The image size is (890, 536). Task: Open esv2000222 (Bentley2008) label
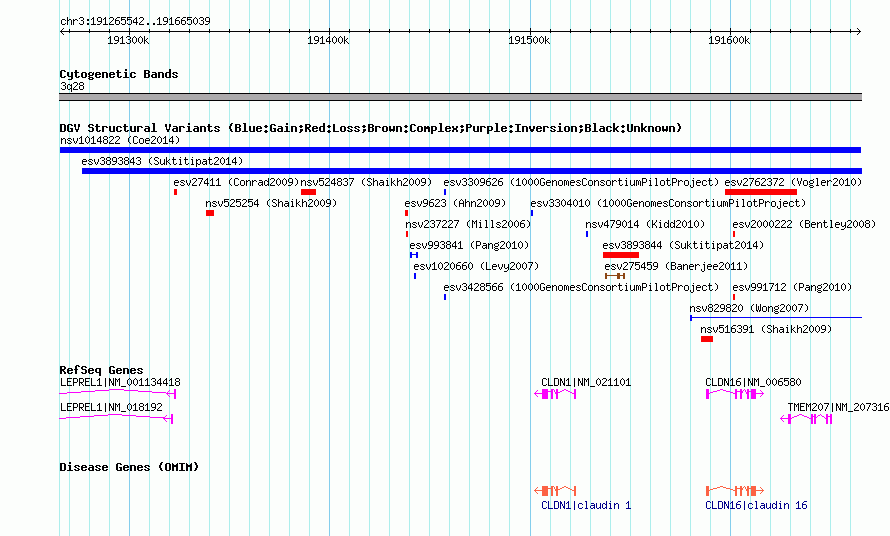pyautogui.click(x=804, y=224)
